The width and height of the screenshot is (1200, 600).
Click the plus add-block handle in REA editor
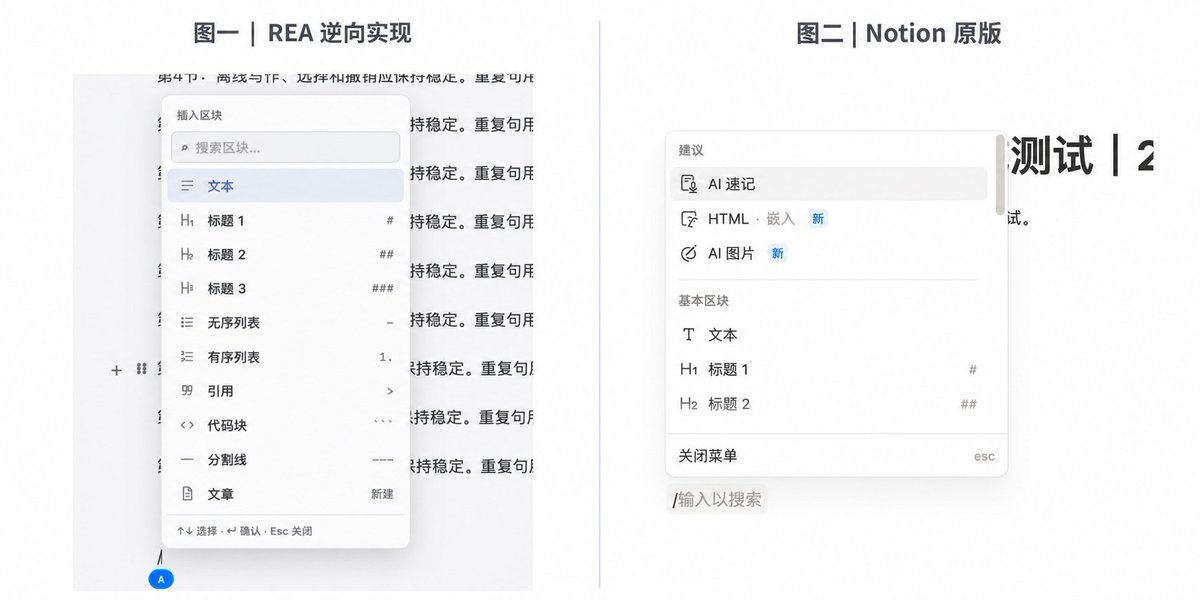(x=116, y=370)
